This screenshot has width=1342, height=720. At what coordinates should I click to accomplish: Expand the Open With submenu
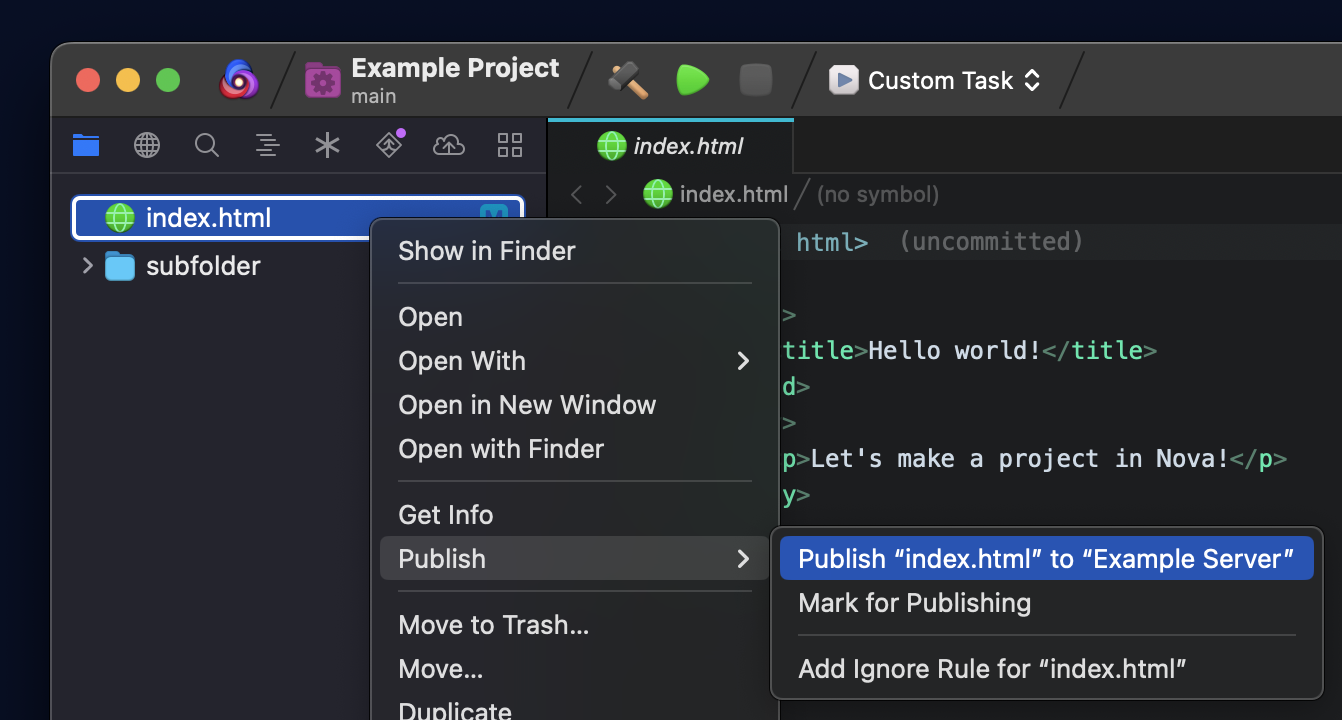[x=575, y=361]
